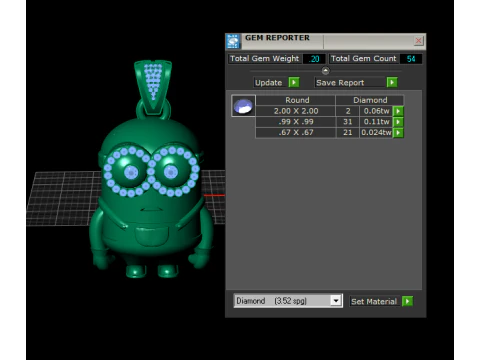The image size is (480, 360).
Task: Open the Diamond (3.52 spg) material dropdown
Action: 336,301
